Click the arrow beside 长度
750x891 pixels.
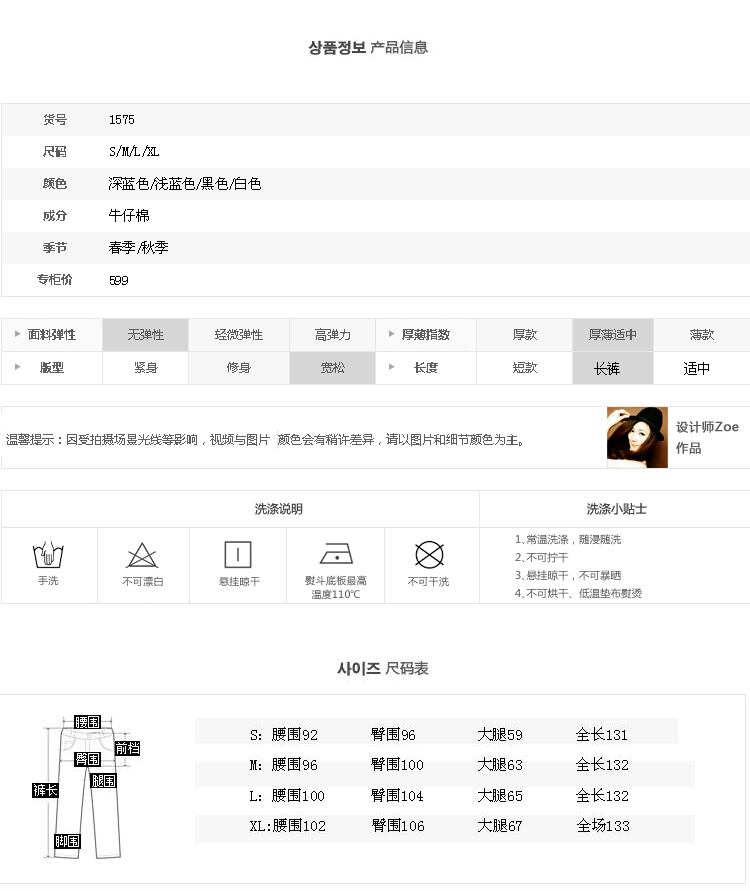[x=391, y=367]
